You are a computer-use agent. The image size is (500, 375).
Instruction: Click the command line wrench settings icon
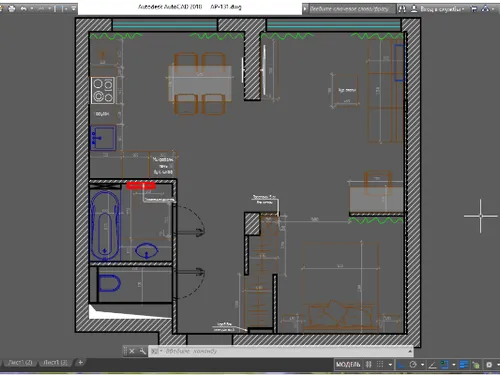pyautogui.click(x=142, y=351)
